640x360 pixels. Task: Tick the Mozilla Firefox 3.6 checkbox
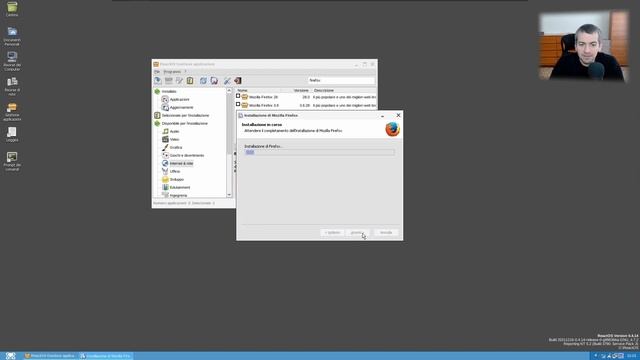click(238, 104)
